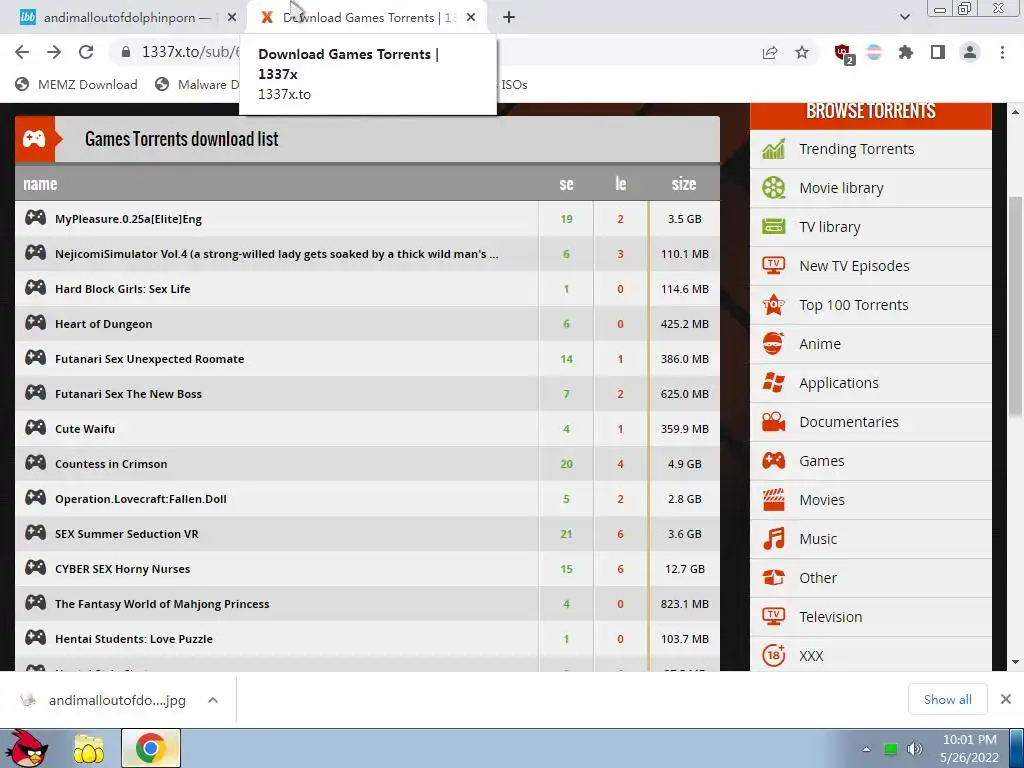The image size is (1024, 768).
Task: Click the Movie library film reel icon
Action: [x=773, y=188]
